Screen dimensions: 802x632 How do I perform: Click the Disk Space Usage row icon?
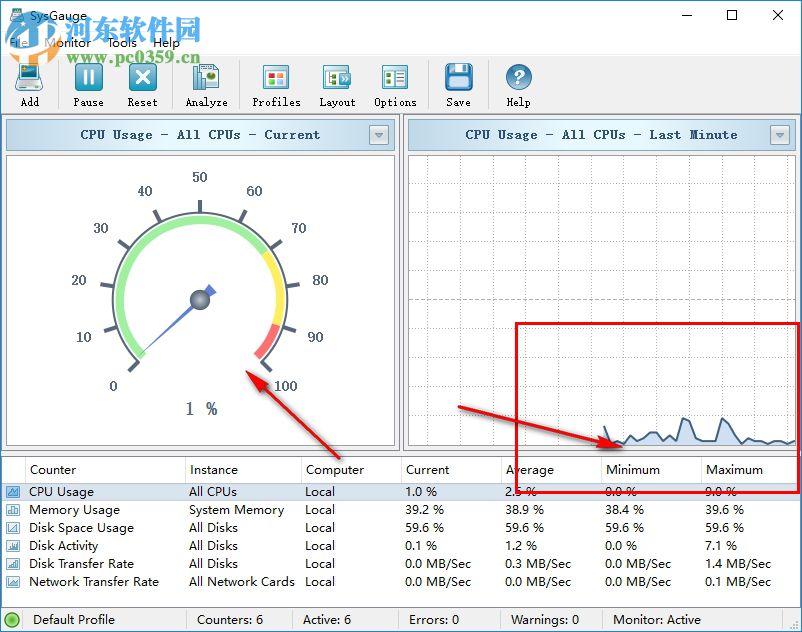point(13,528)
